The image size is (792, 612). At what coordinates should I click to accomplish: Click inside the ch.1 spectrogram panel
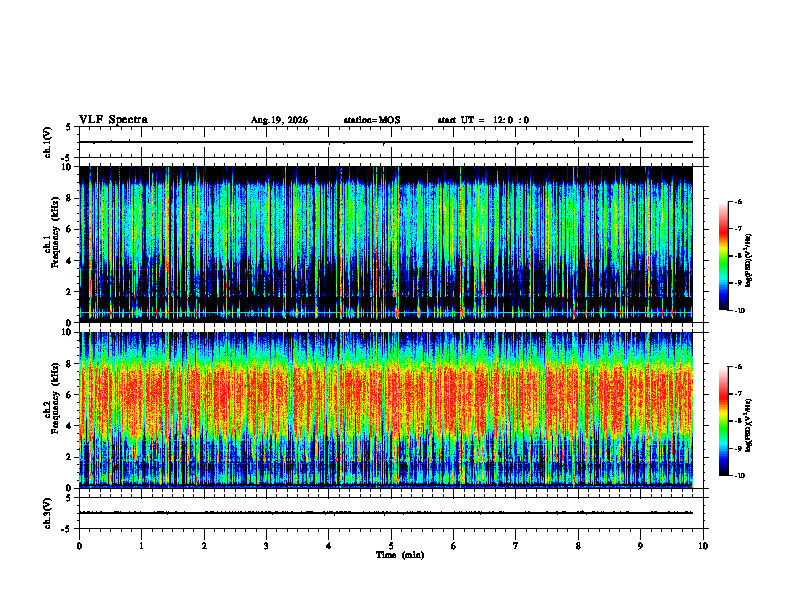[x=386, y=244]
